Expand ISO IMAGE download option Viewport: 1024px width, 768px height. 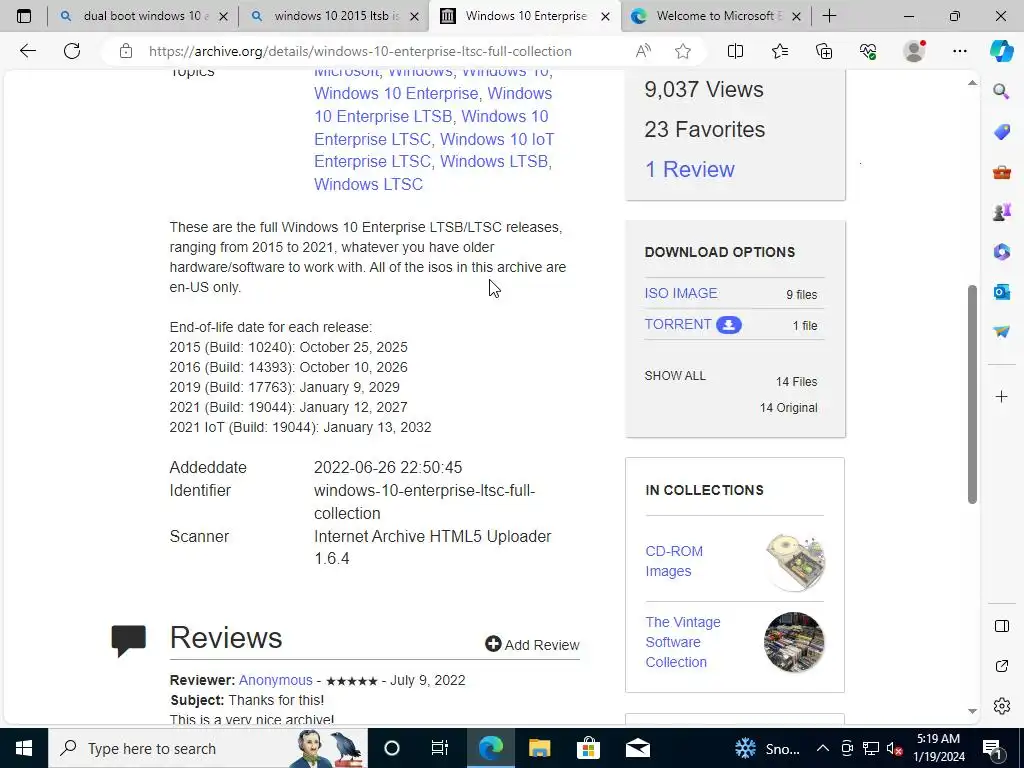(681, 293)
